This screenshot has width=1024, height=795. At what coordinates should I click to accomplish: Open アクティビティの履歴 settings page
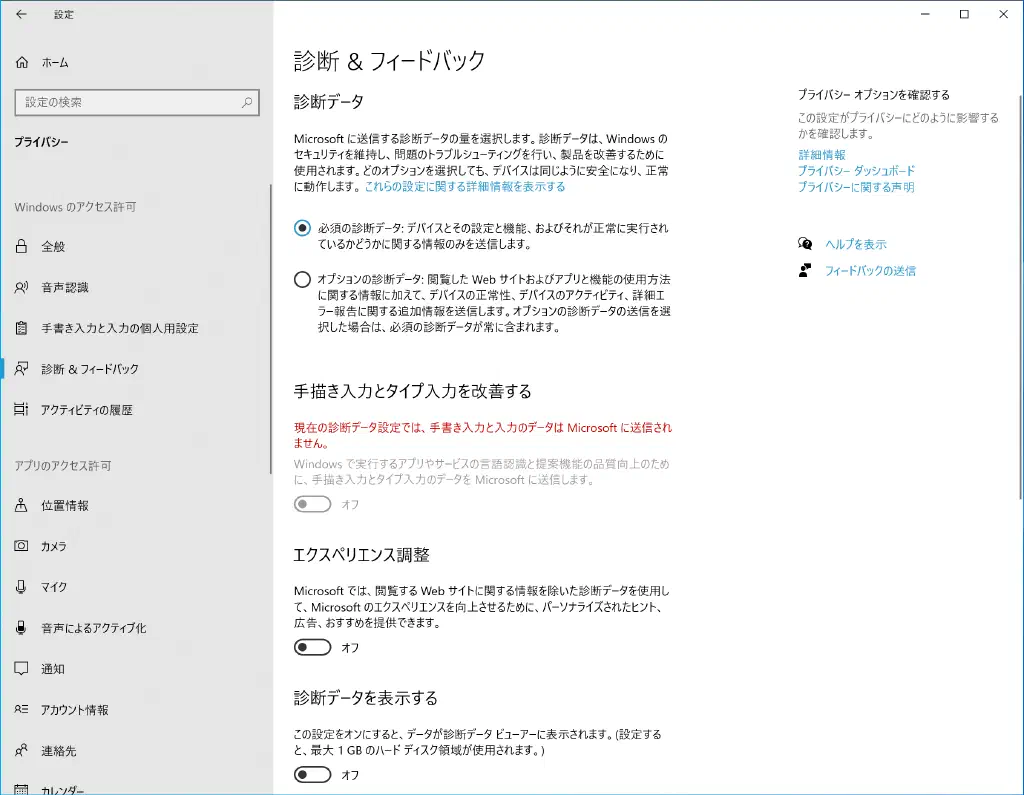click(86, 410)
